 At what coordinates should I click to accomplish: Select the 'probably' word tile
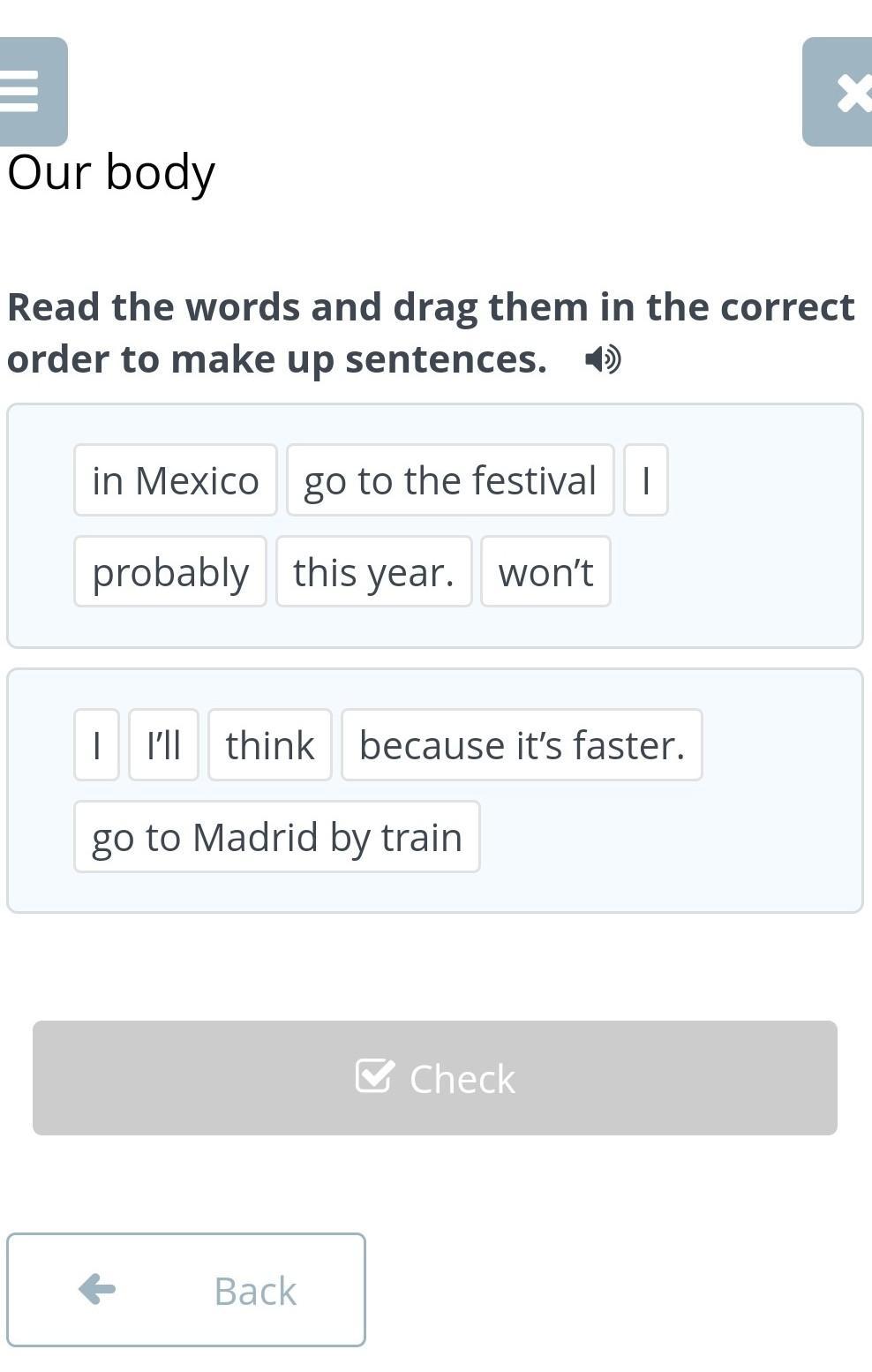(x=170, y=572)
